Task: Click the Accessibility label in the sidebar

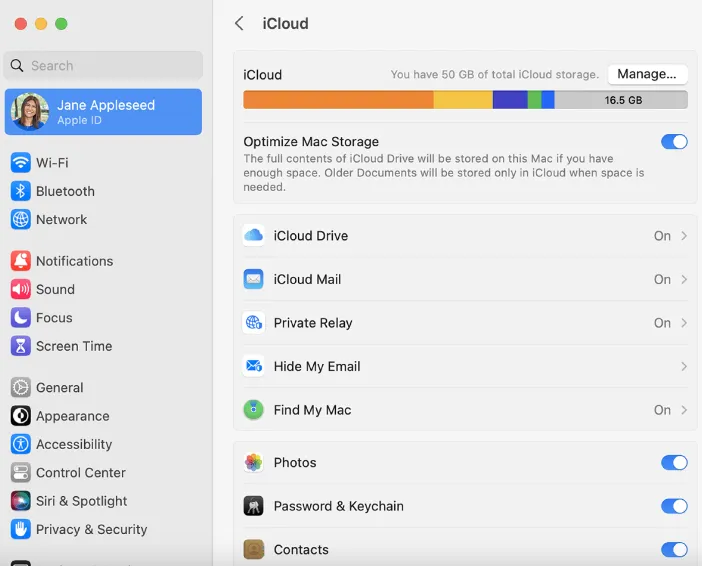Action: [74, 444]
